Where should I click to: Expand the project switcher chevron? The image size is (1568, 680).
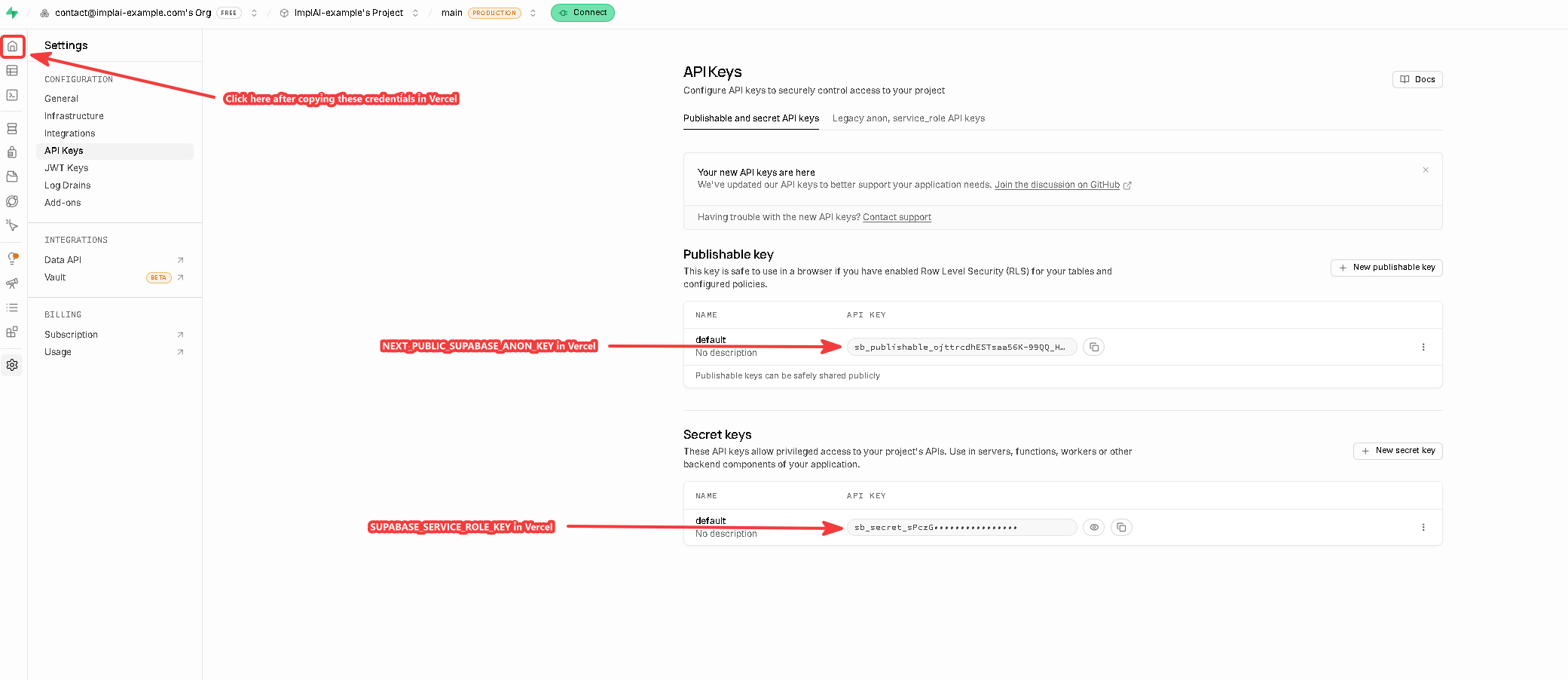point(415,13)
